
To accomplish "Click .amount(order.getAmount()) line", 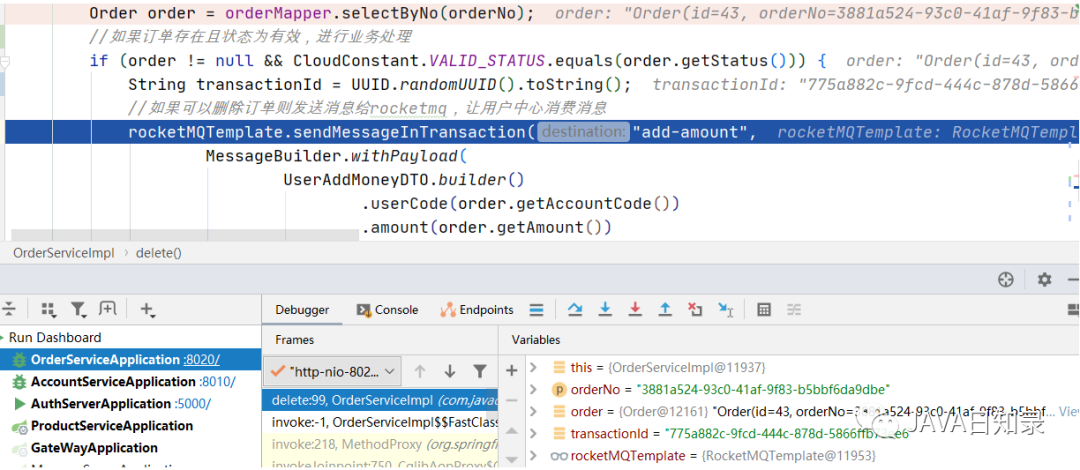I will (486, 227).
